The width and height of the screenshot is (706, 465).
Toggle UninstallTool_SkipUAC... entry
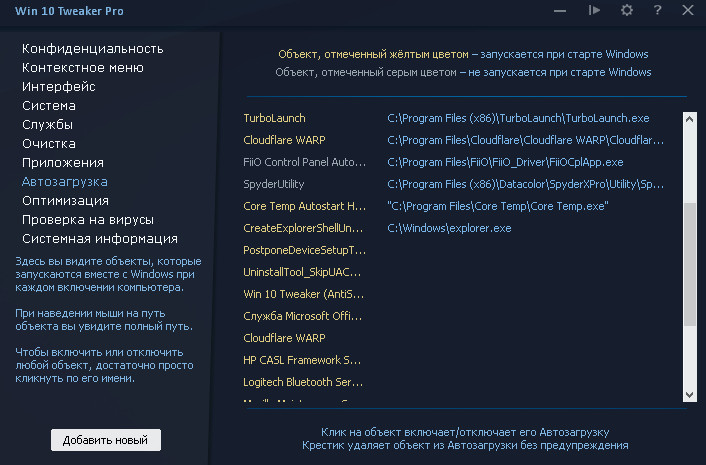tap(302, 272)
